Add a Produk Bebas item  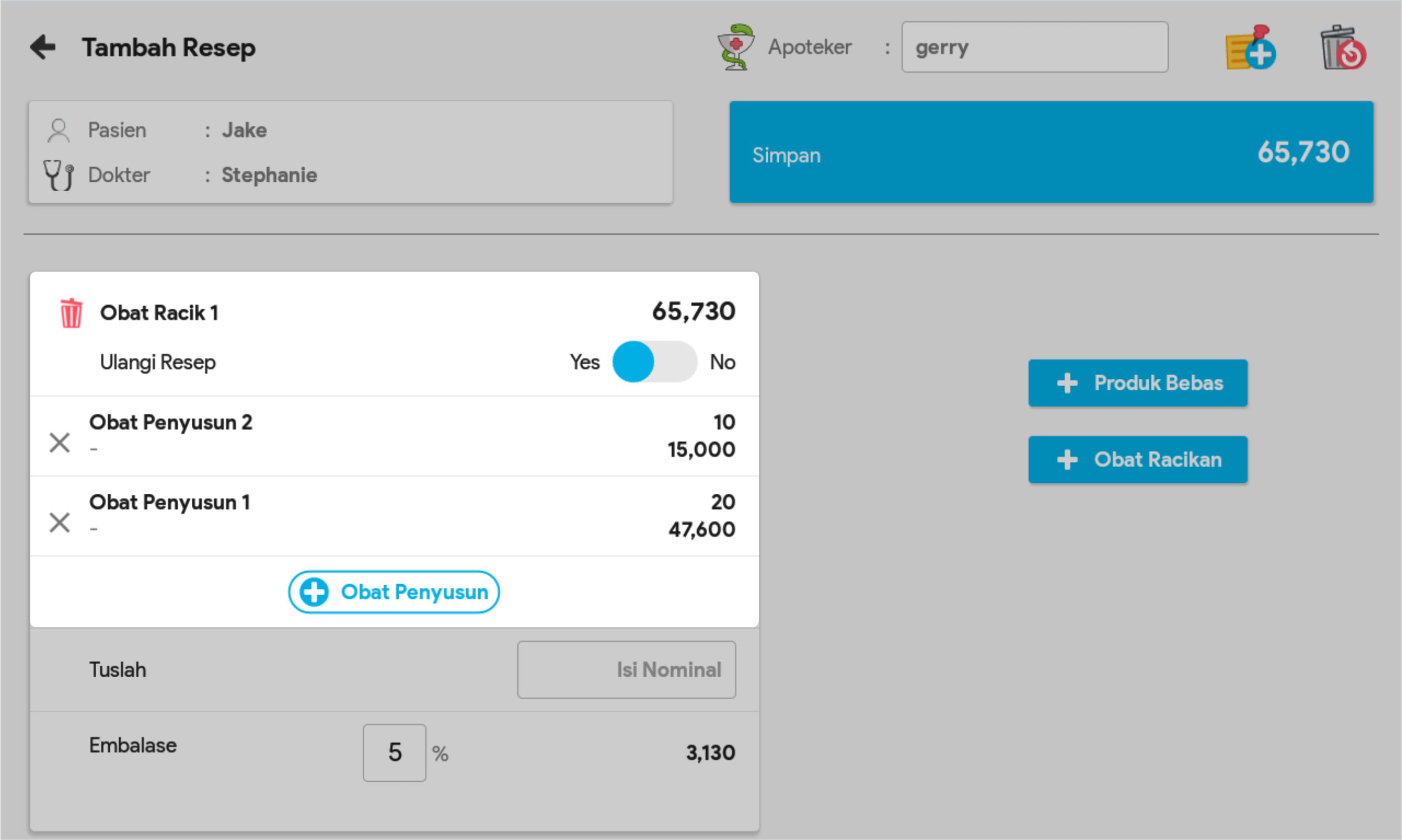click(1137, 383)
